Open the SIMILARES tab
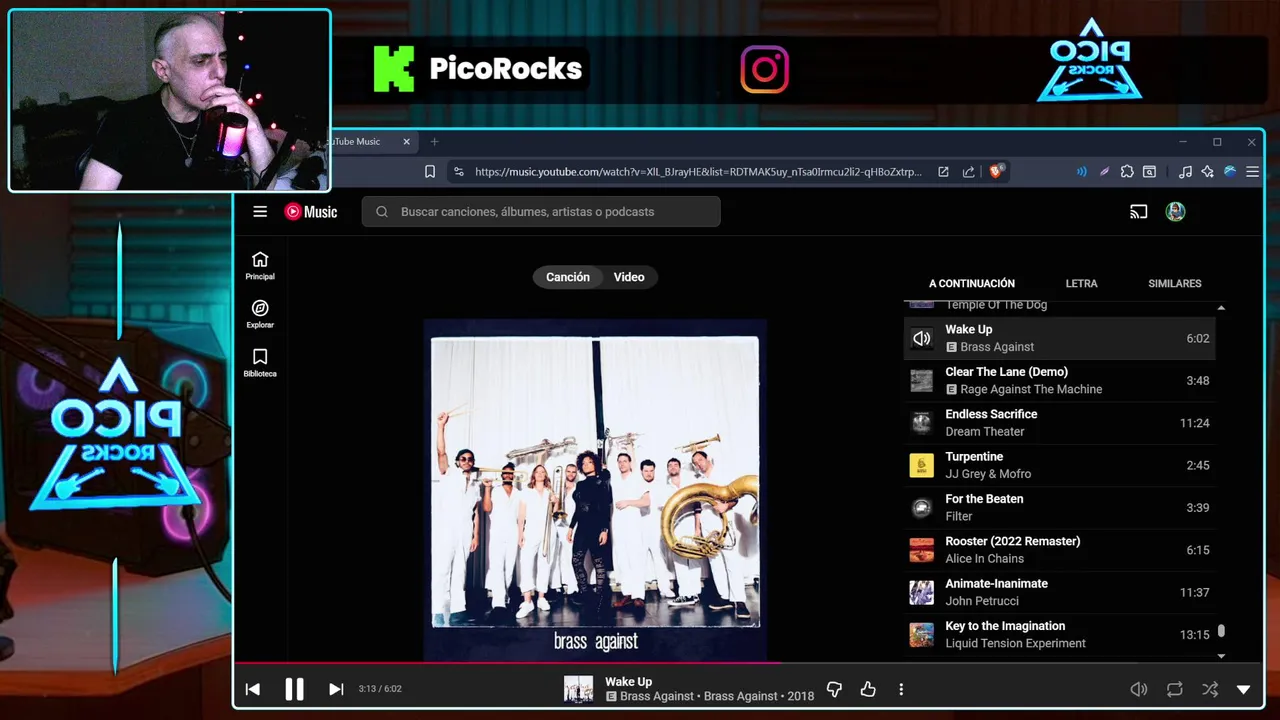The image size is (1280, 720). pyautogui.click(x=1175, y=283)
